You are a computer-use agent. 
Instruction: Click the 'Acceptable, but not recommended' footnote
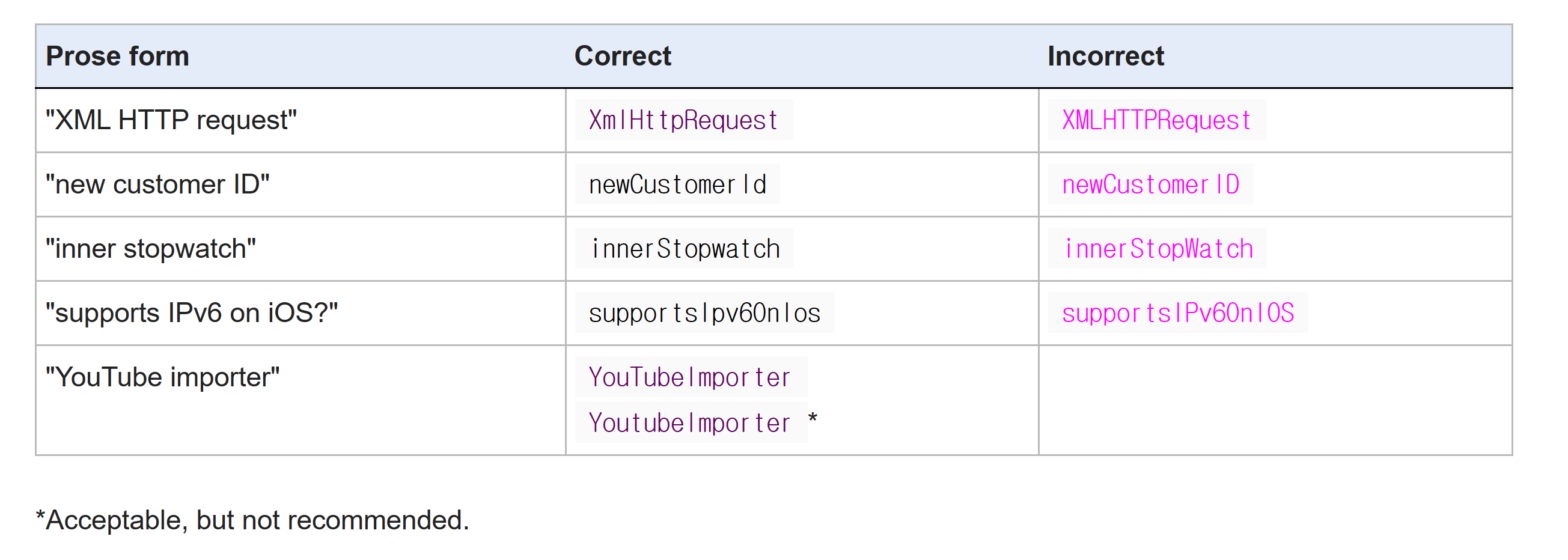coord(252,520)
